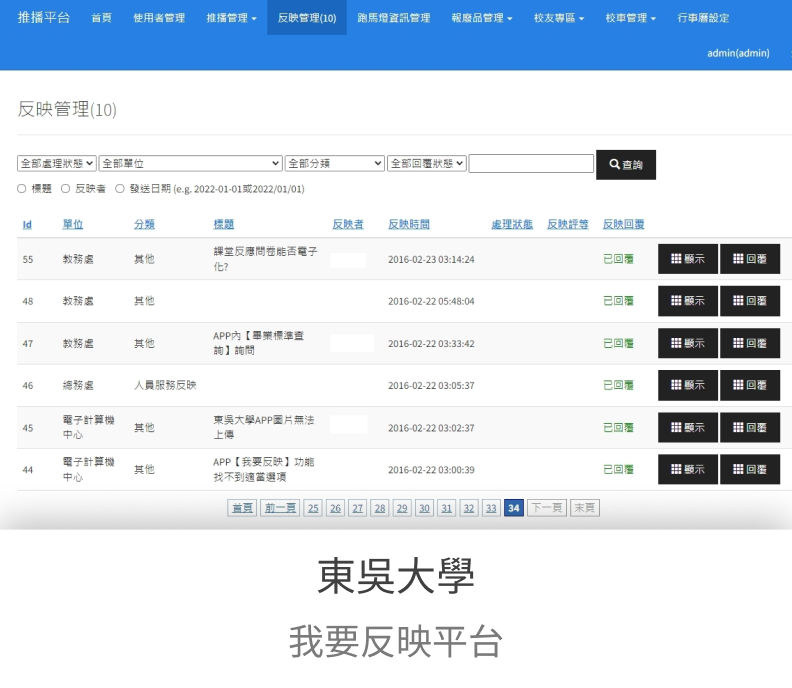Expand the 推播管理 menu
This screenshot has width=792, height=688.
pos(231,18)
